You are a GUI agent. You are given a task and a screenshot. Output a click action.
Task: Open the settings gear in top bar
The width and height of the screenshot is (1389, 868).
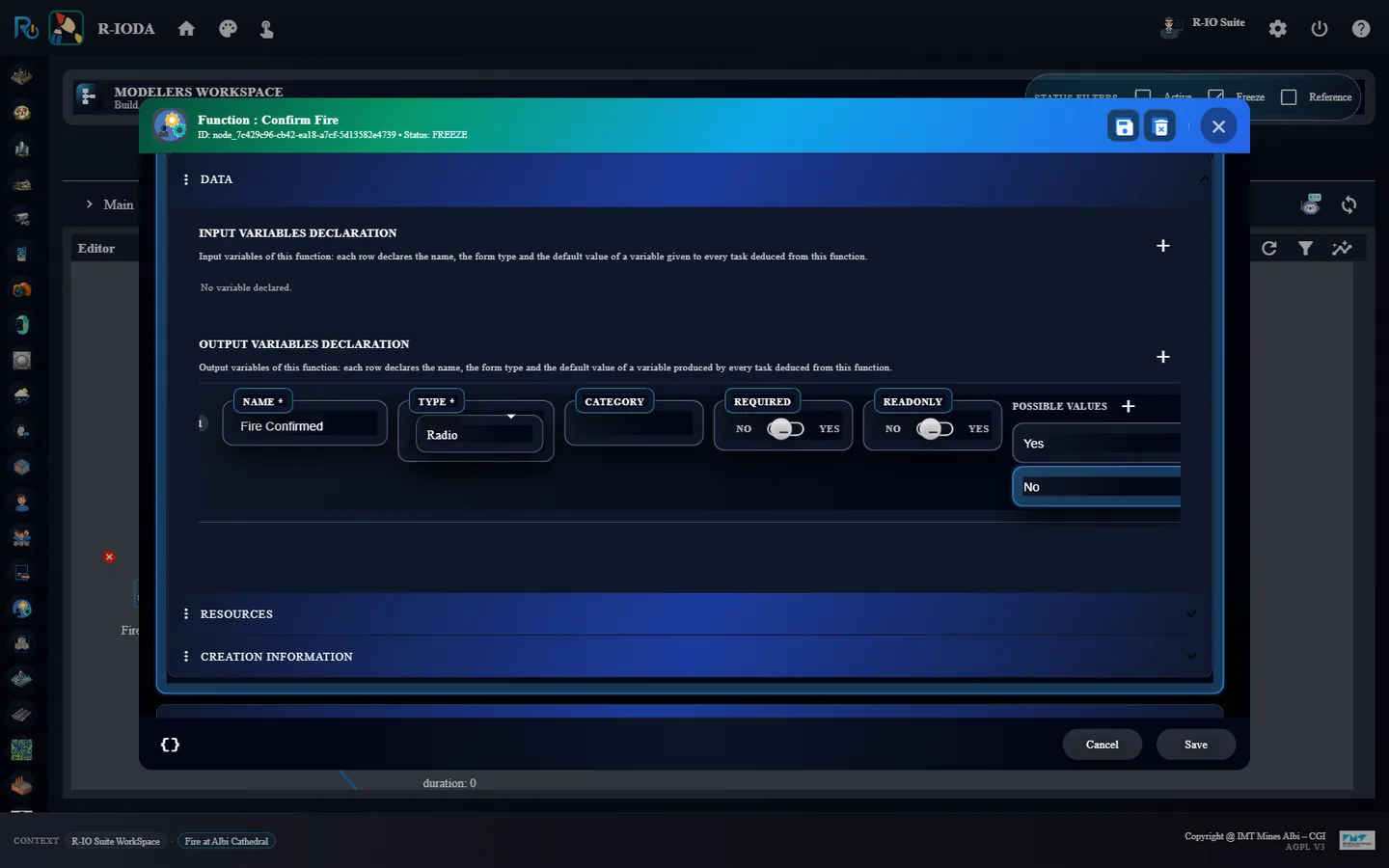tap(1278, 29)
